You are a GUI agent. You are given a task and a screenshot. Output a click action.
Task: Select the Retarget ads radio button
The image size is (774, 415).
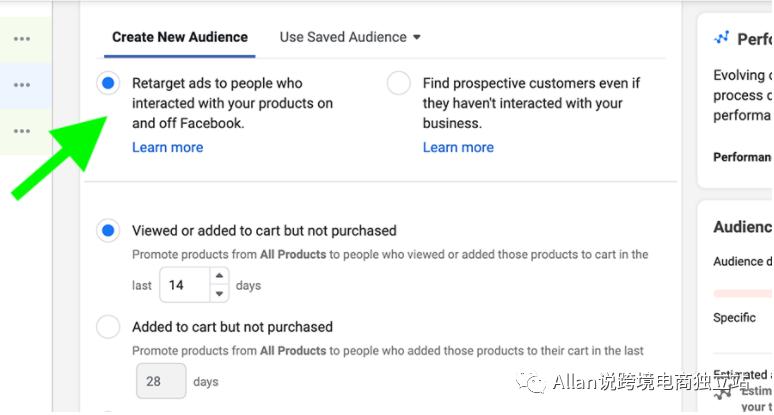pos(108,83)
